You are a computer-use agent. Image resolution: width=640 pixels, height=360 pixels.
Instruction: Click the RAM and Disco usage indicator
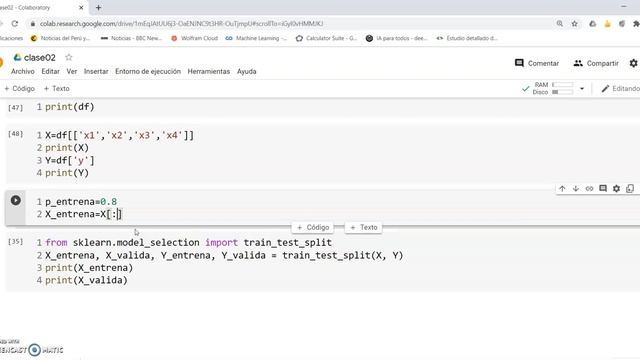[x=553, y=88]
